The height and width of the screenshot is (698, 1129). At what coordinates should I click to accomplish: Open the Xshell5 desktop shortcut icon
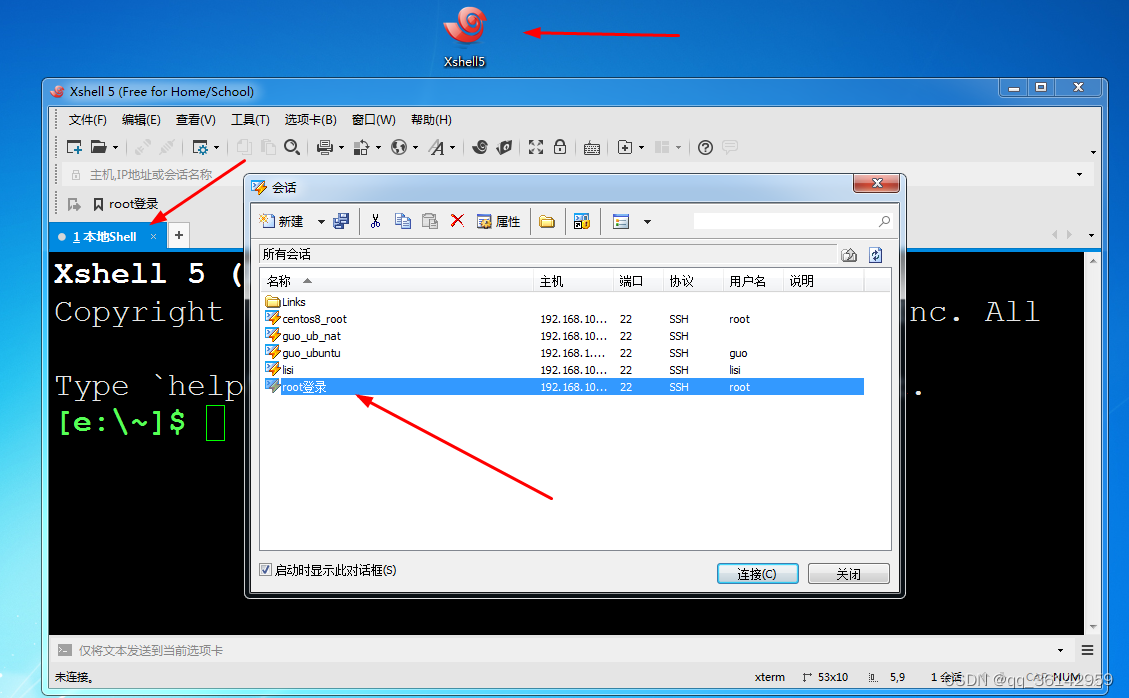point(464,37)
